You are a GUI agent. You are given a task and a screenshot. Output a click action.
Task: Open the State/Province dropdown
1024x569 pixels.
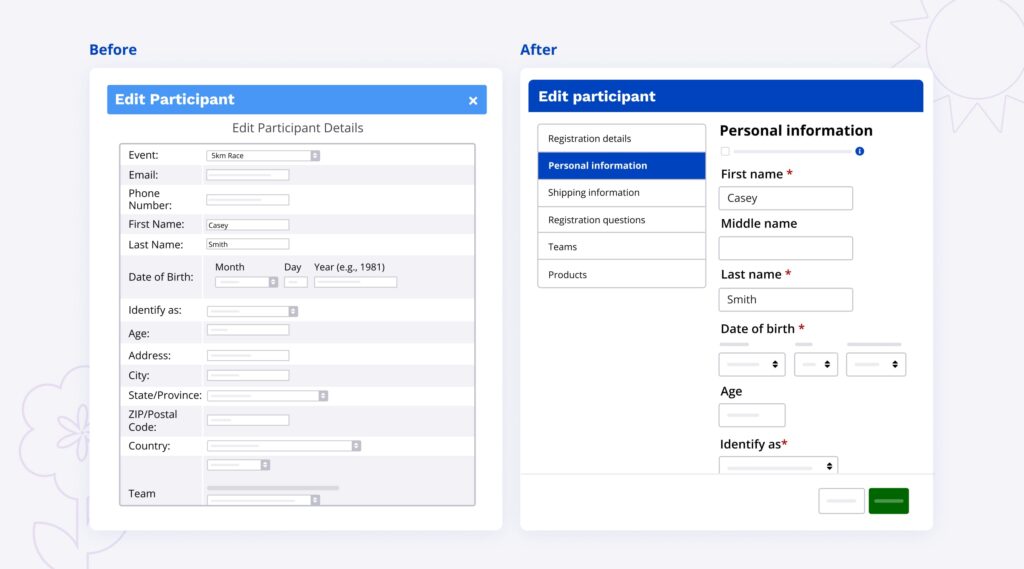(267, 396)
